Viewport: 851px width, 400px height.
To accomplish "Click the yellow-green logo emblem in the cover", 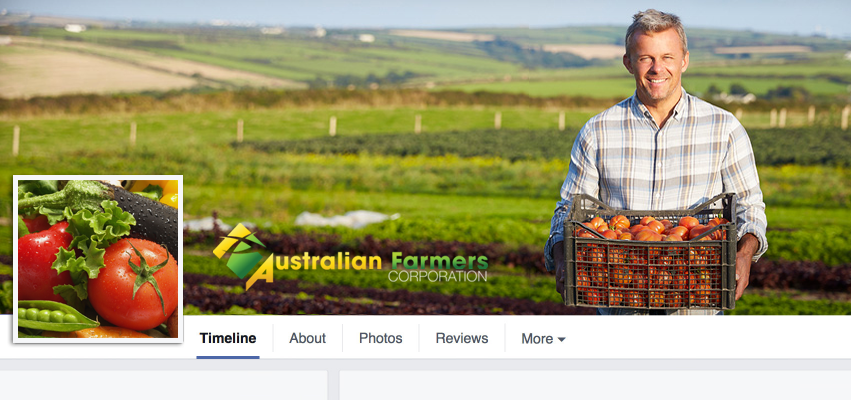I will [x=242, y=256].
